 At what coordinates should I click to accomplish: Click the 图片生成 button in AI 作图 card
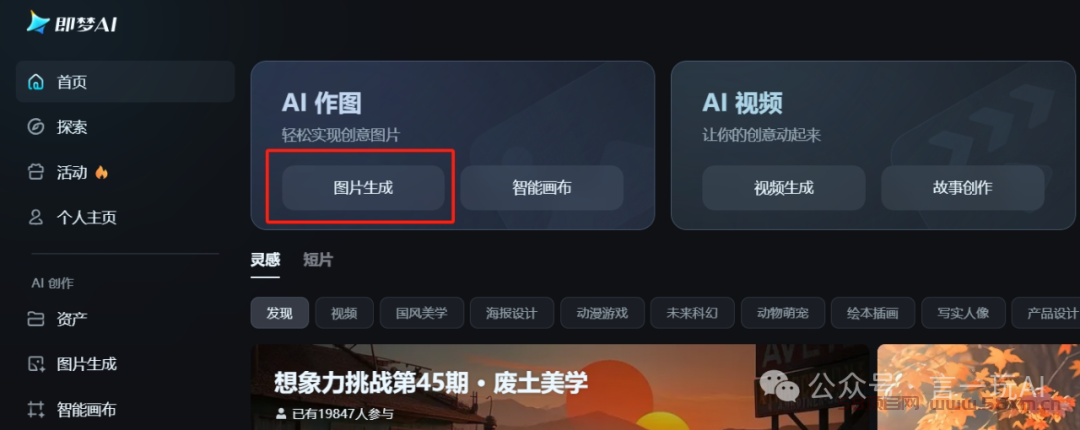tap(363, 187)
